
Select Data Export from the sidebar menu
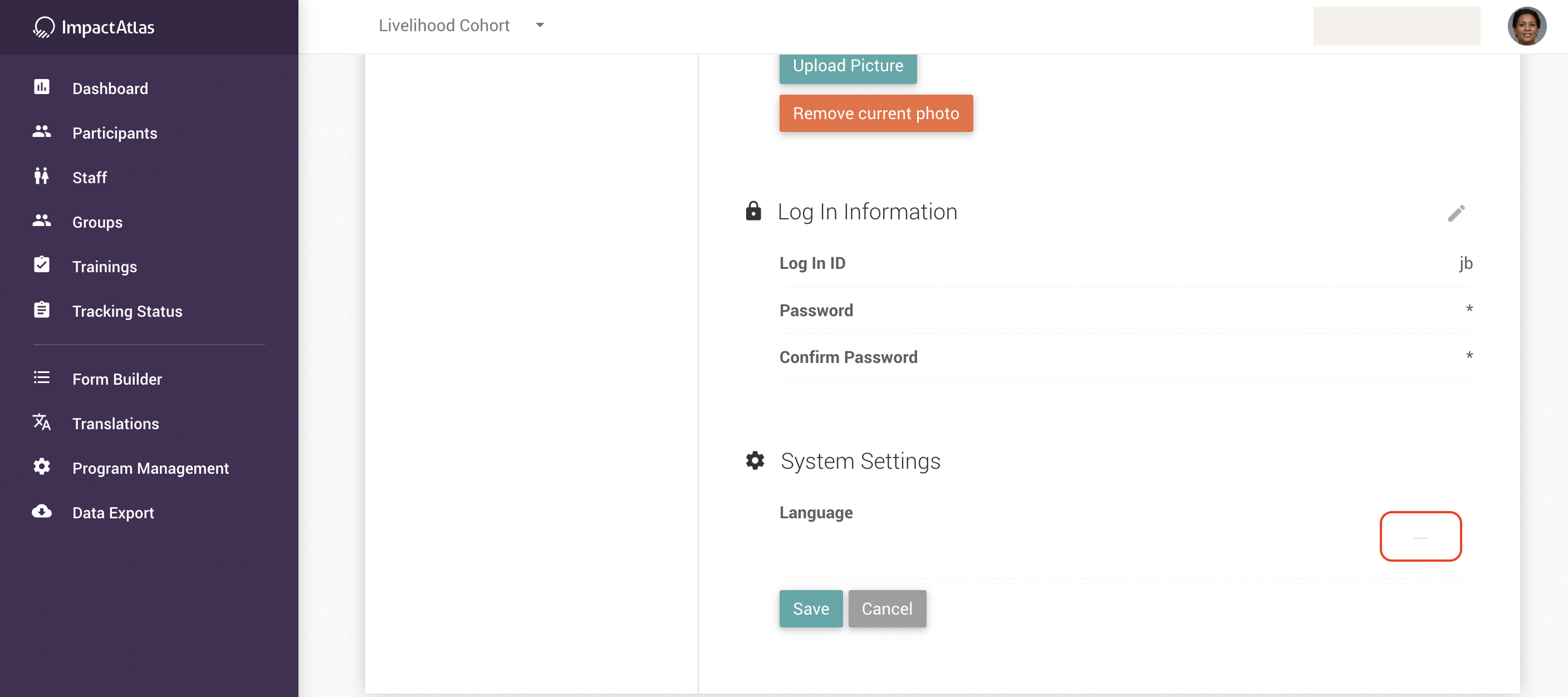(113, 512)
